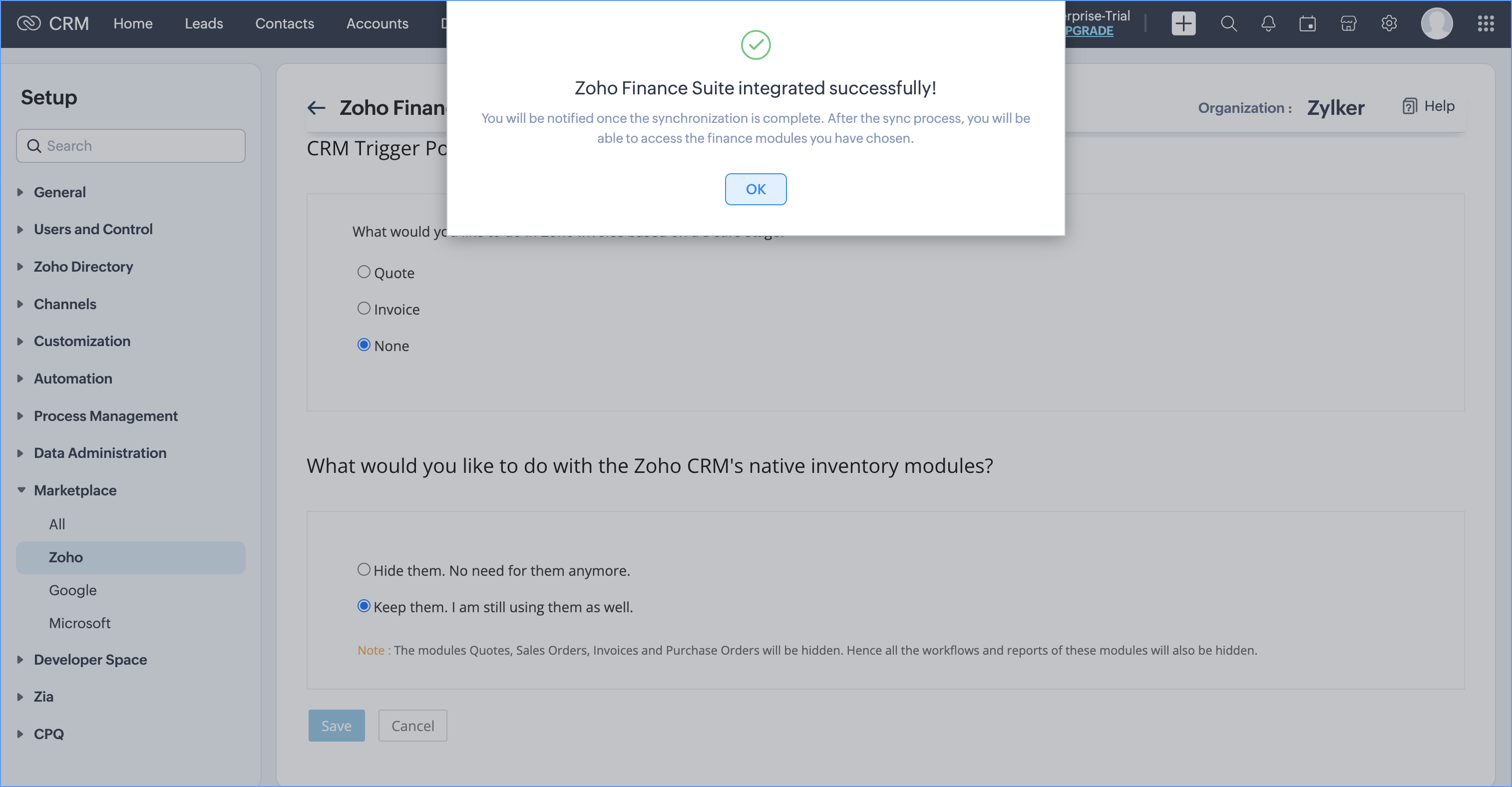
Task: Open the top bar search icon
Action: click(1228, 23)
